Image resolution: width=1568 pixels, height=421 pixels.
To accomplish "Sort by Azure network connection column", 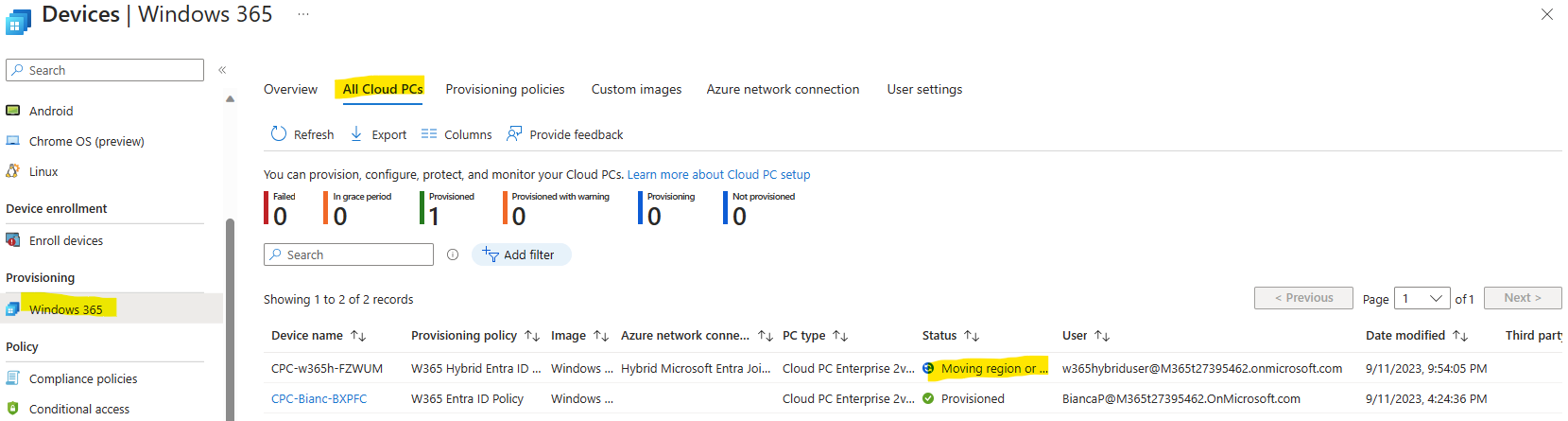I will tap(766, 336).
